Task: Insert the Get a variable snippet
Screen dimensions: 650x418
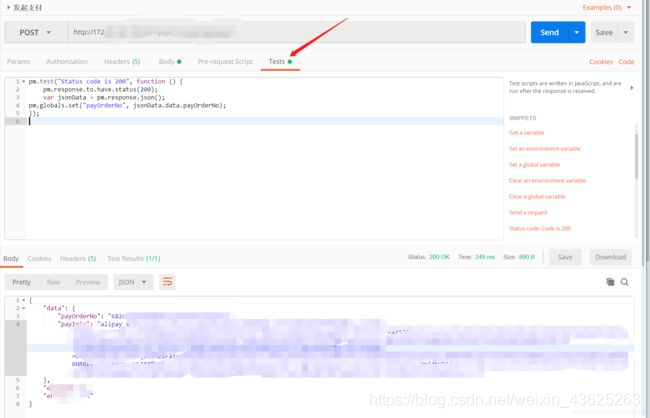Action: (526, 133)
